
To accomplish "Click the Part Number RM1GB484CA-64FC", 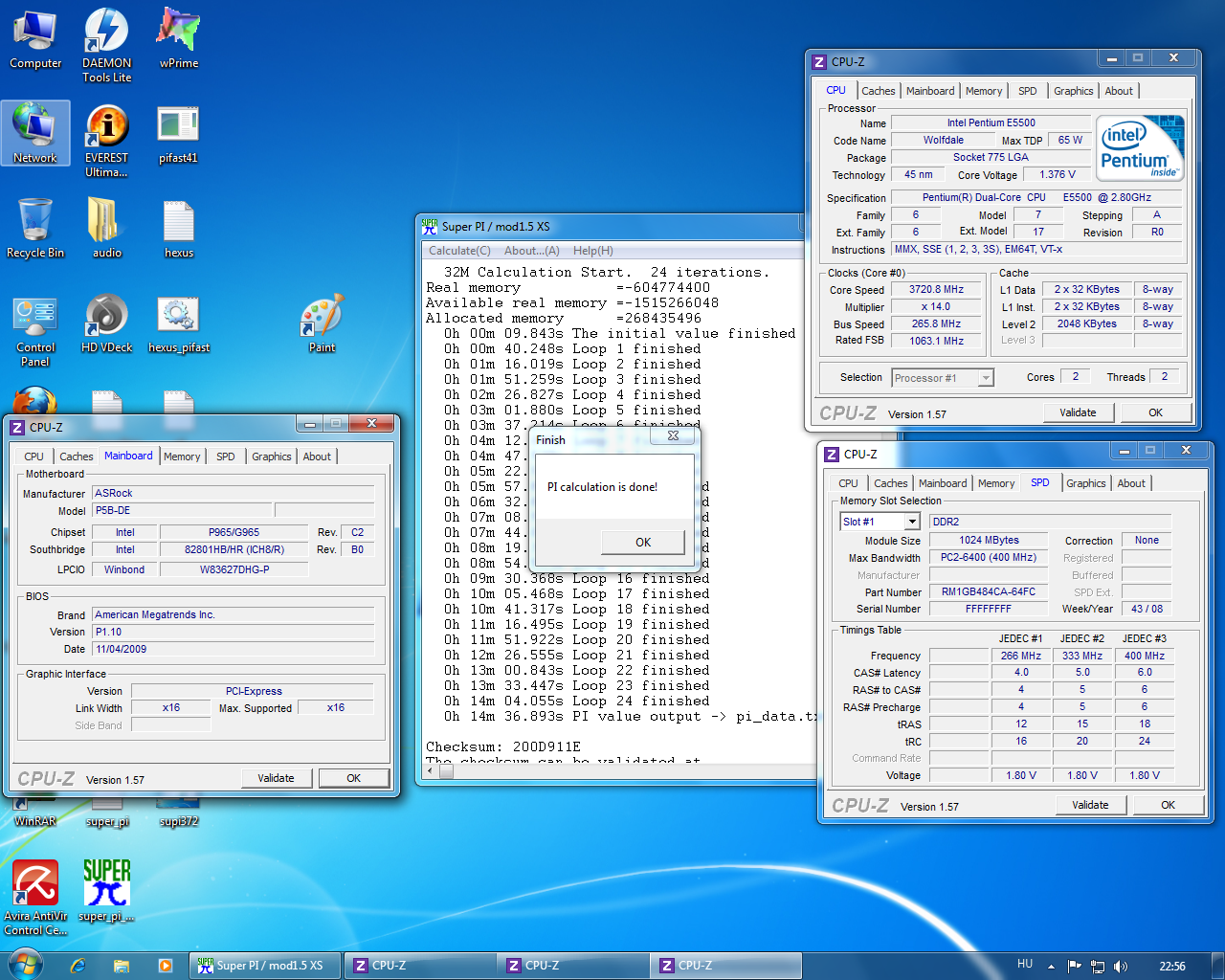I will point(988,591).
